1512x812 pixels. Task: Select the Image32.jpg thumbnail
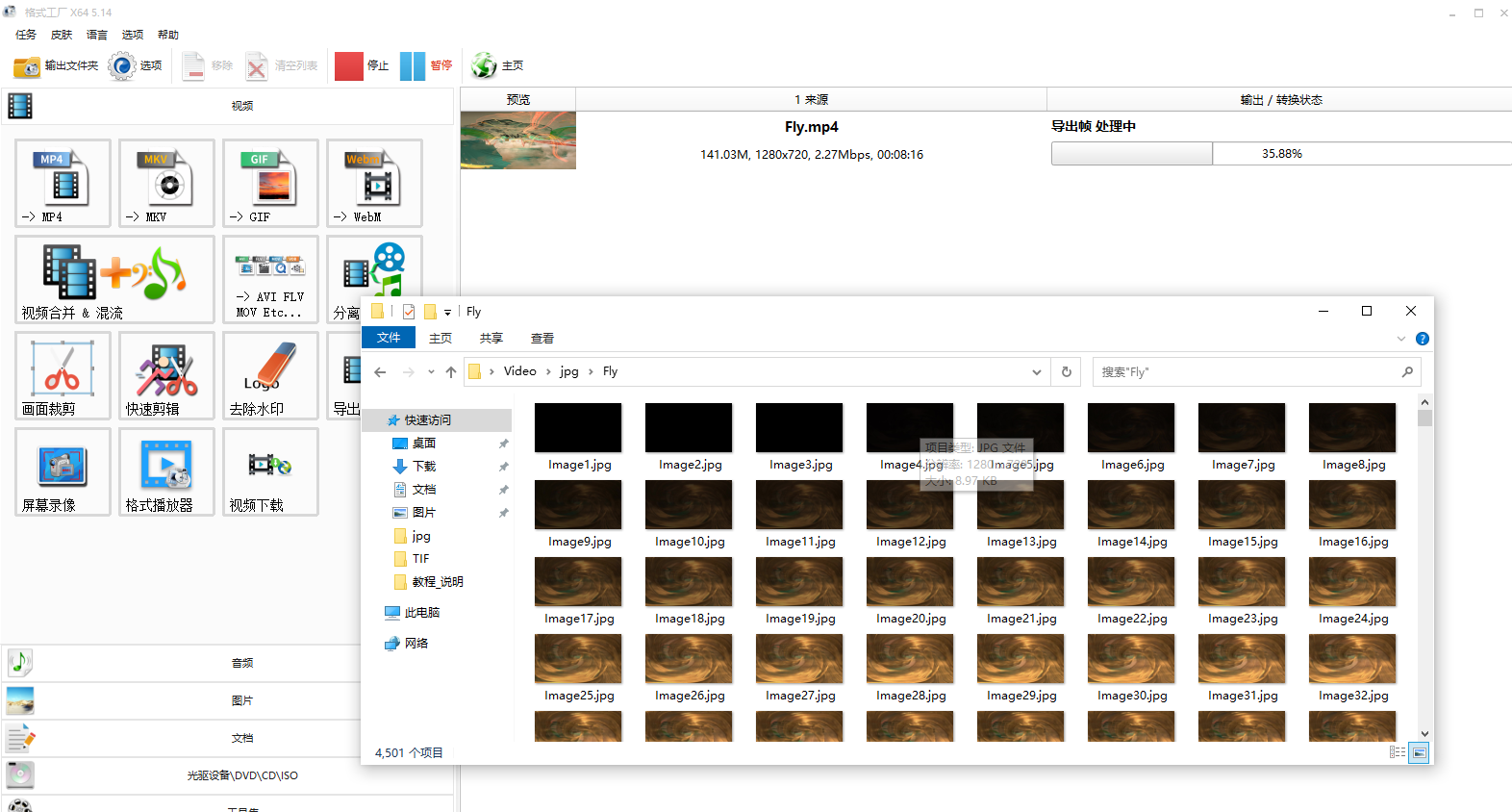pyautogui.click(x=1352, y=659)
